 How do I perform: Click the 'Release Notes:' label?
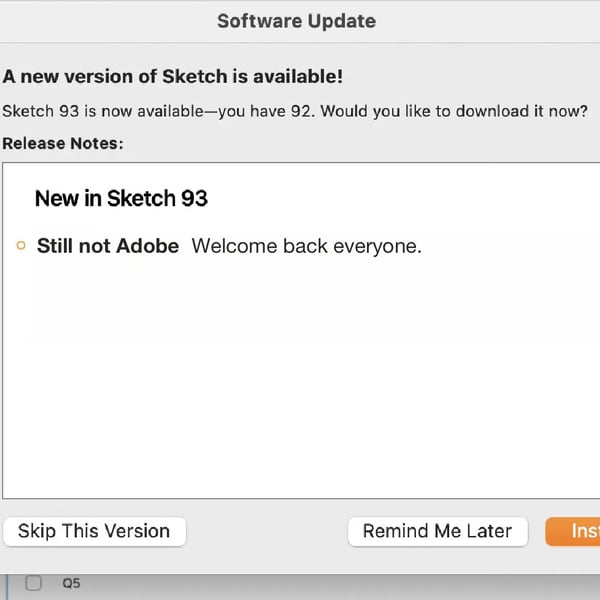[x=63, y=143]
